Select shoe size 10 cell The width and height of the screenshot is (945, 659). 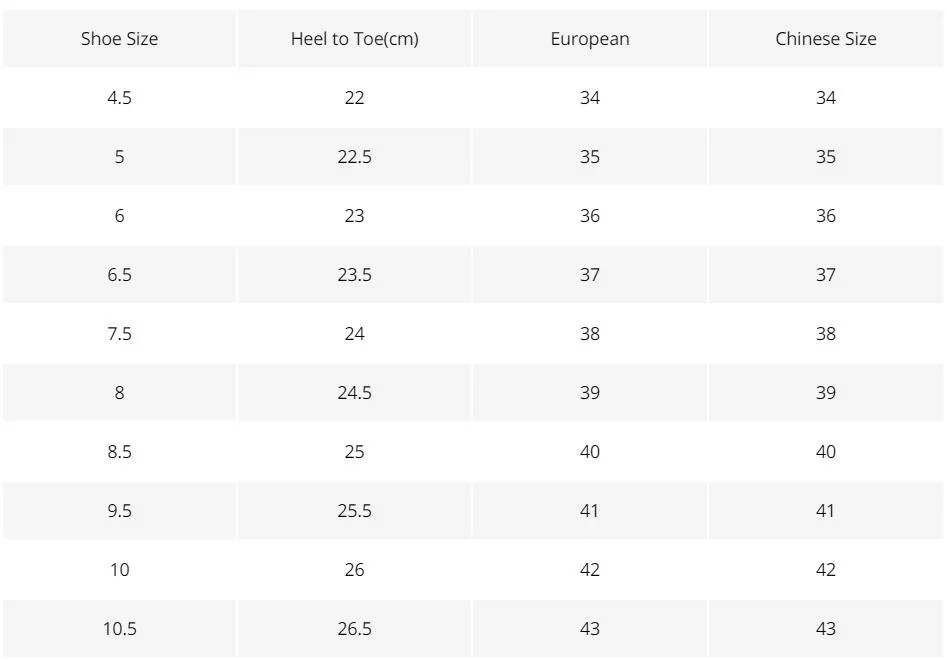pos(119,570)
